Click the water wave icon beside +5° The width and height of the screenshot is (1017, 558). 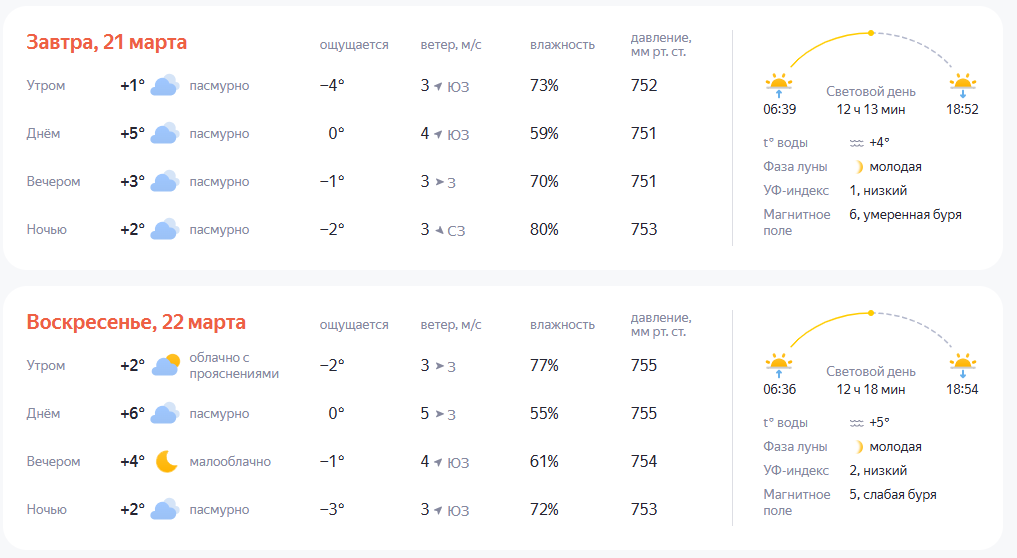coord(856,422)
